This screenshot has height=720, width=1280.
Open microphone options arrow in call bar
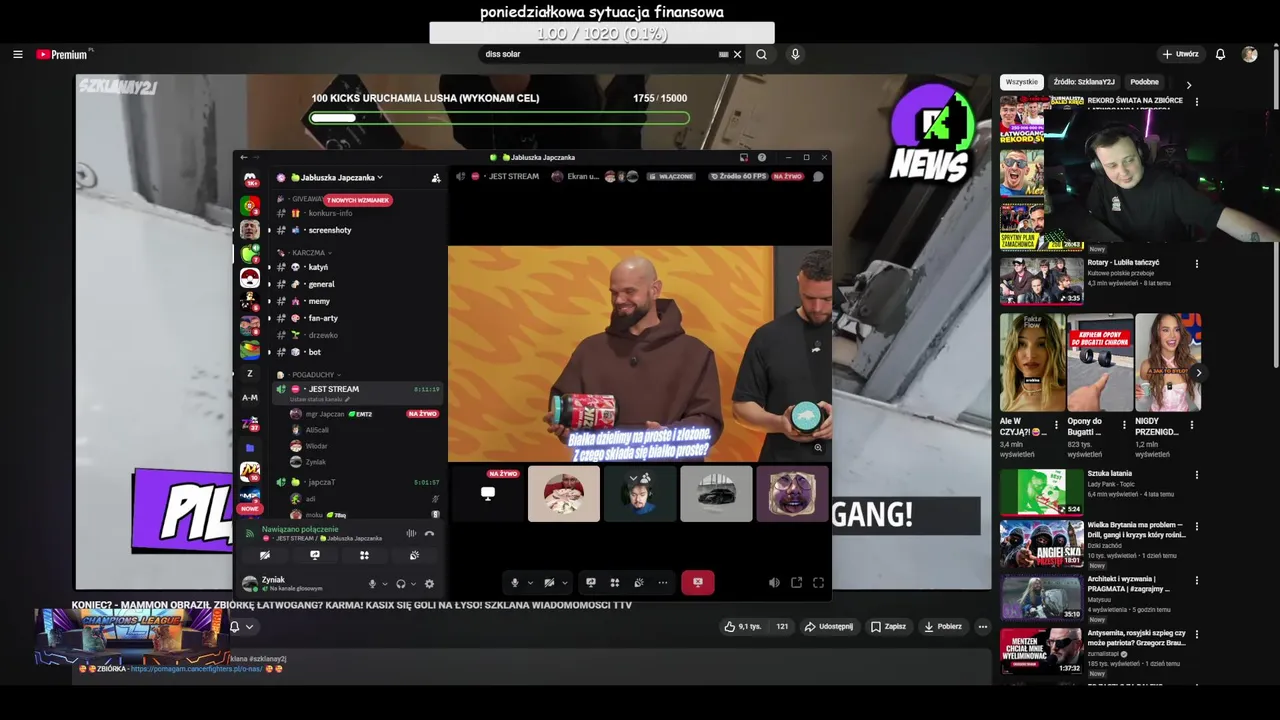[530, 582]
